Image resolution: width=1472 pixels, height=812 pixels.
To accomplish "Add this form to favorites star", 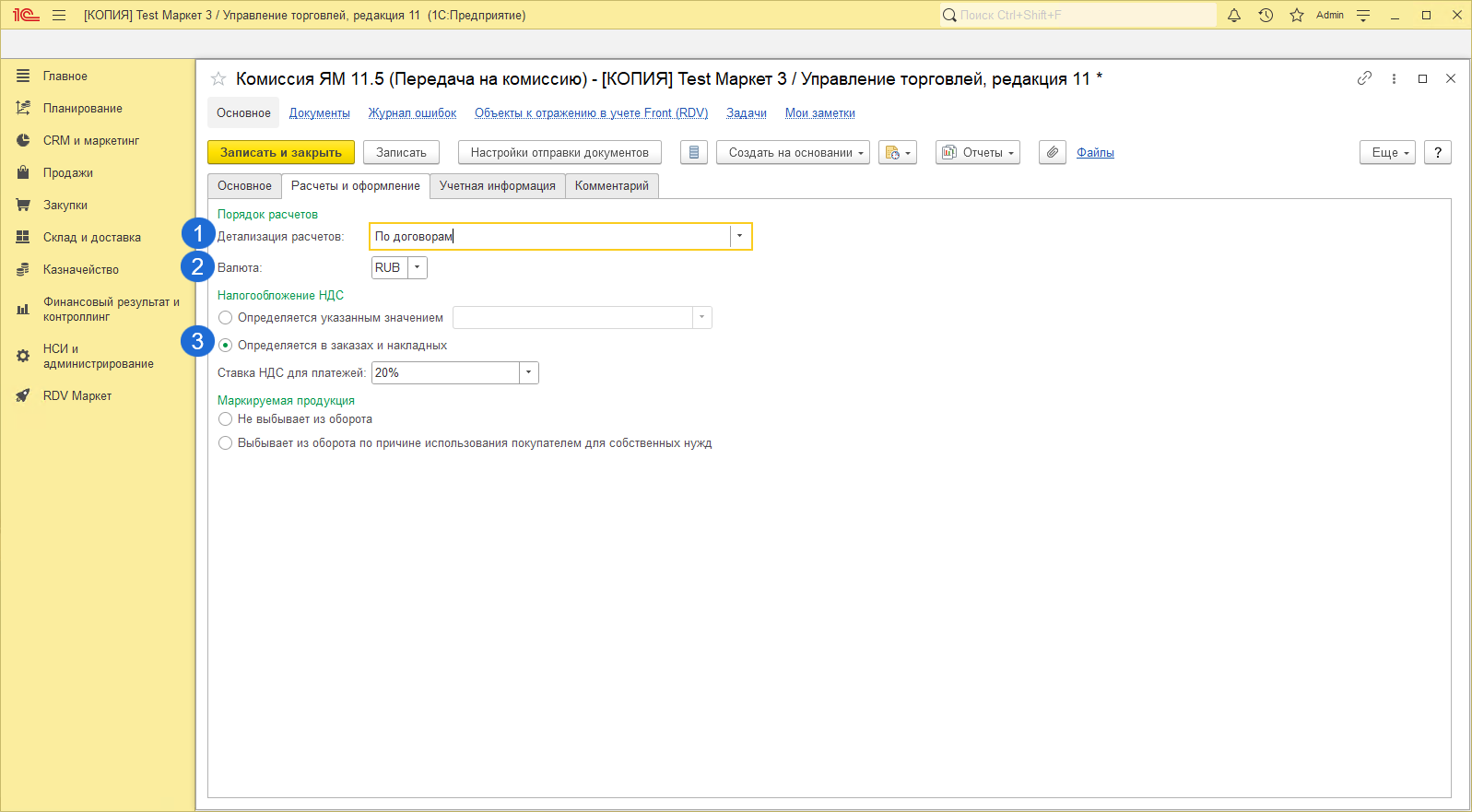I will (x=218, y=79).
